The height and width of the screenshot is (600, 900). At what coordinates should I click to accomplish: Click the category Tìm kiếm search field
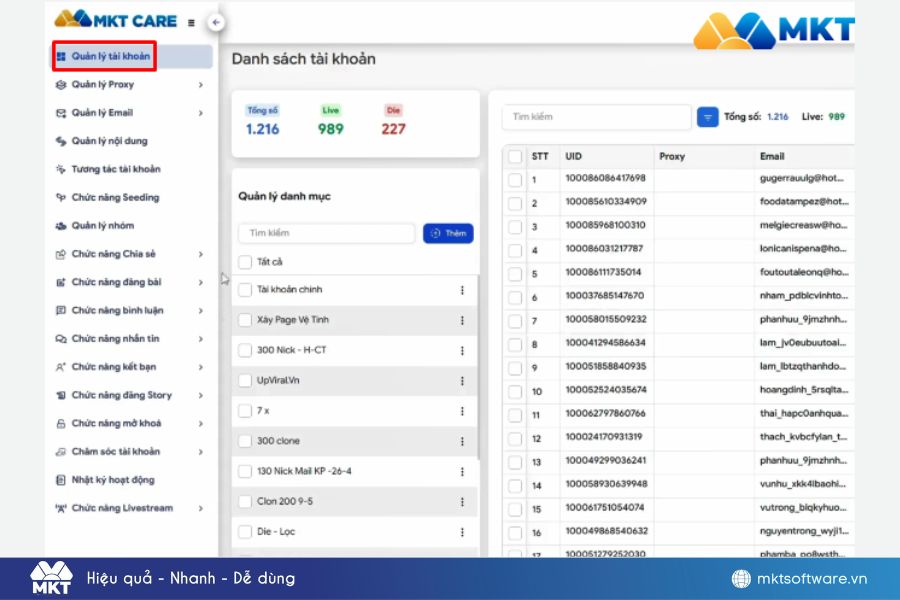coord(326,233)
